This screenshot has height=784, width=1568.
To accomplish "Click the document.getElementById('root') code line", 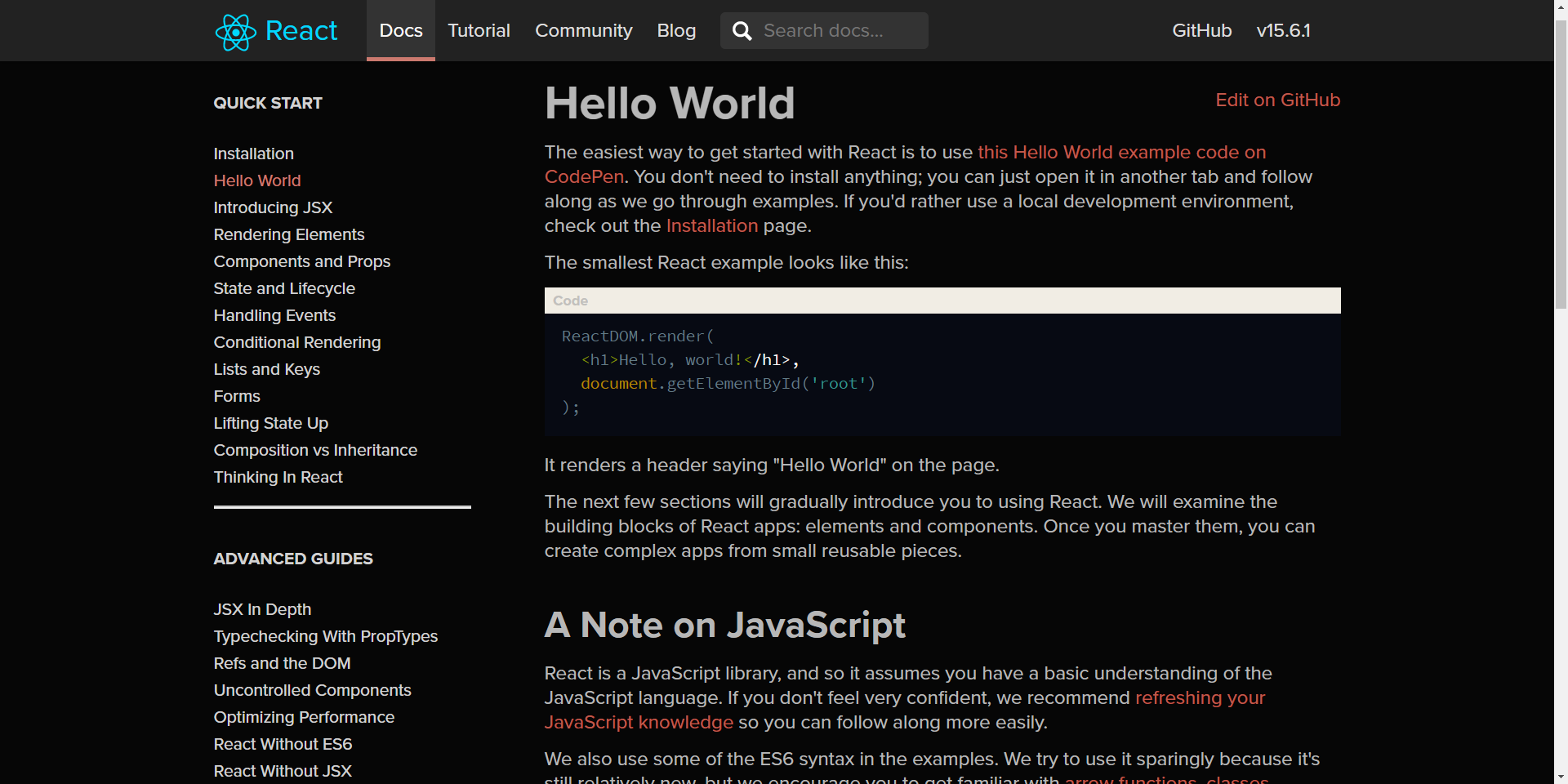I will 728,383.
